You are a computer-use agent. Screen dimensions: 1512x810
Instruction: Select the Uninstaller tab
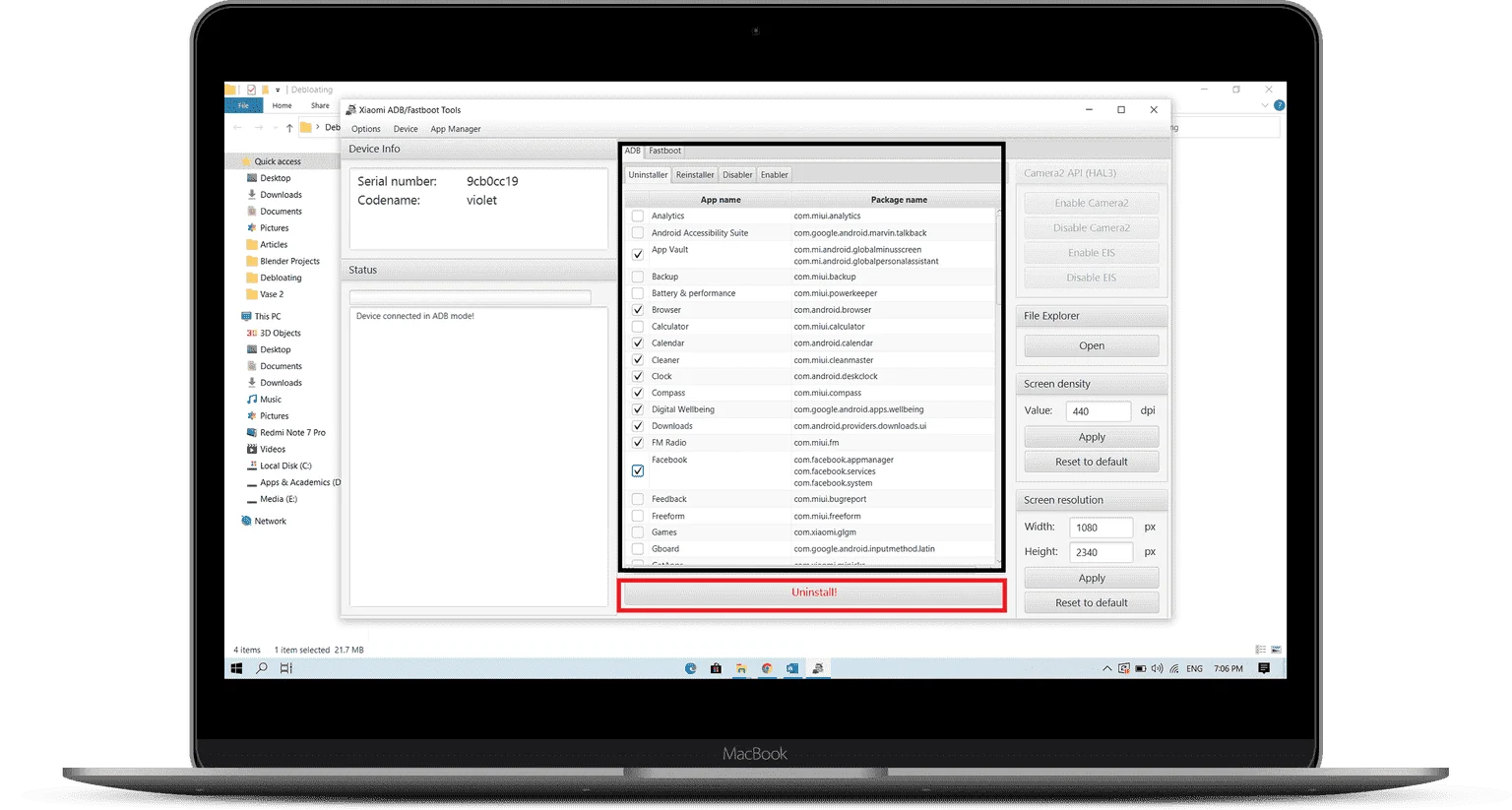[648, 175]
